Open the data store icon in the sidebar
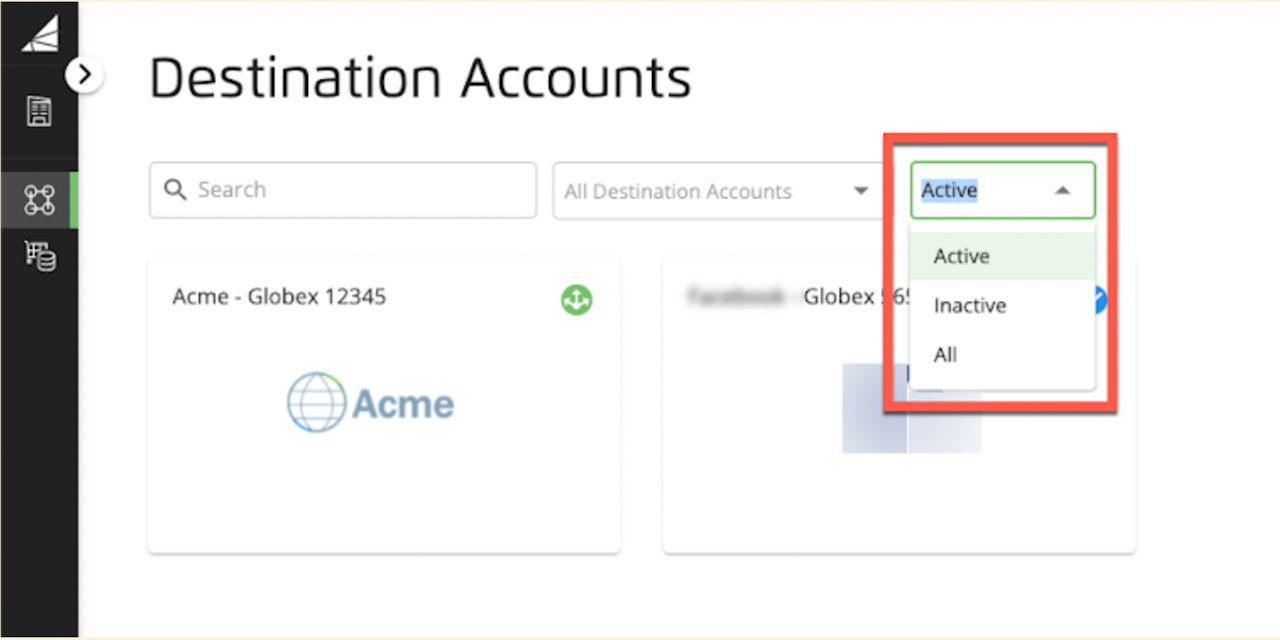The image size is (1280, 640). (40, 257)
